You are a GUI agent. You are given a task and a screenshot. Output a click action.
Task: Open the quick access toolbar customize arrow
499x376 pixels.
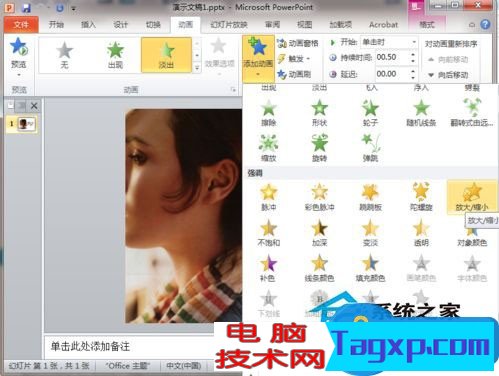coord(73,8)
